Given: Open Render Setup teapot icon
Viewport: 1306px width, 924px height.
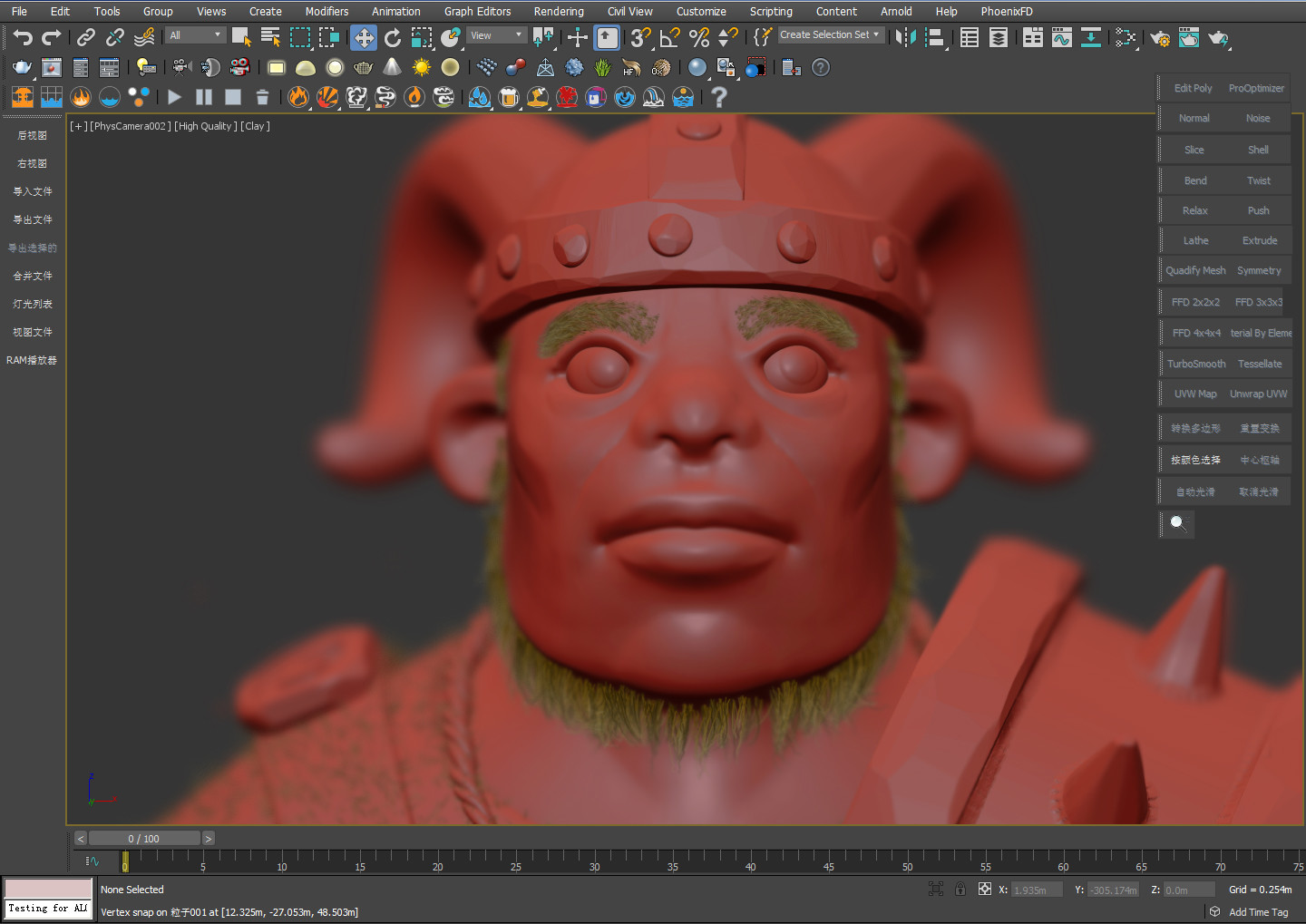Looking at the screenshot, I should click(x=1159, y=38).
